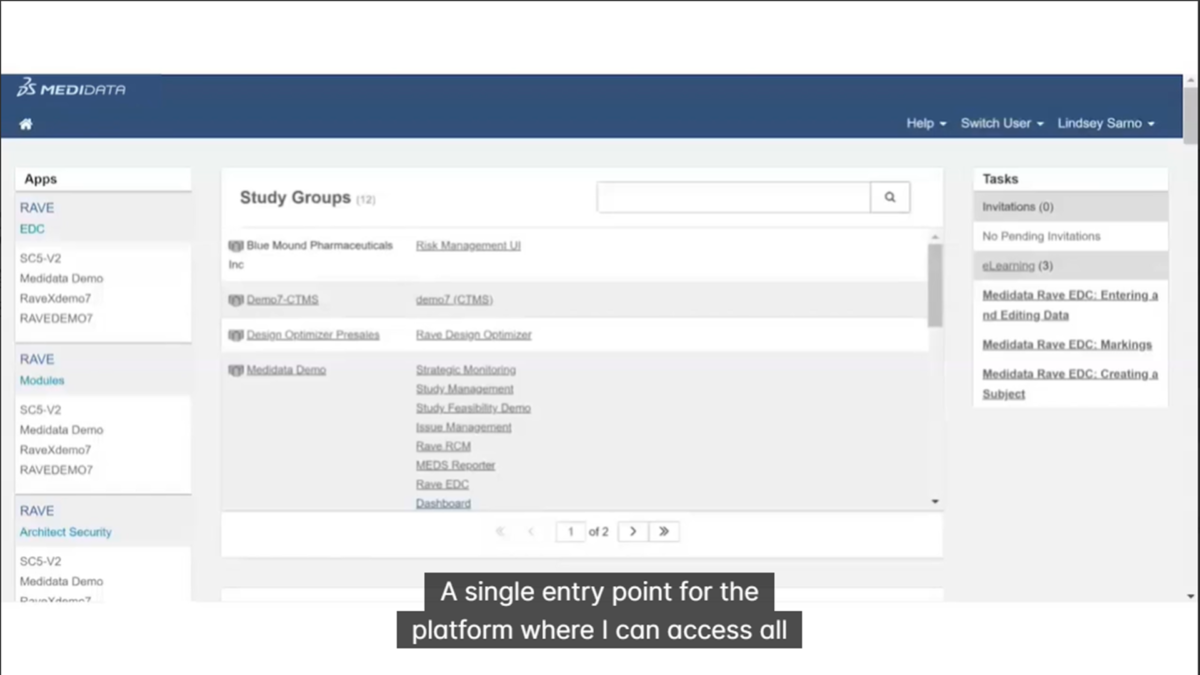Select Medidata Demo under RAVE Modules
The width and height of the screenshot is (1200, 675).
coord(61,430)
